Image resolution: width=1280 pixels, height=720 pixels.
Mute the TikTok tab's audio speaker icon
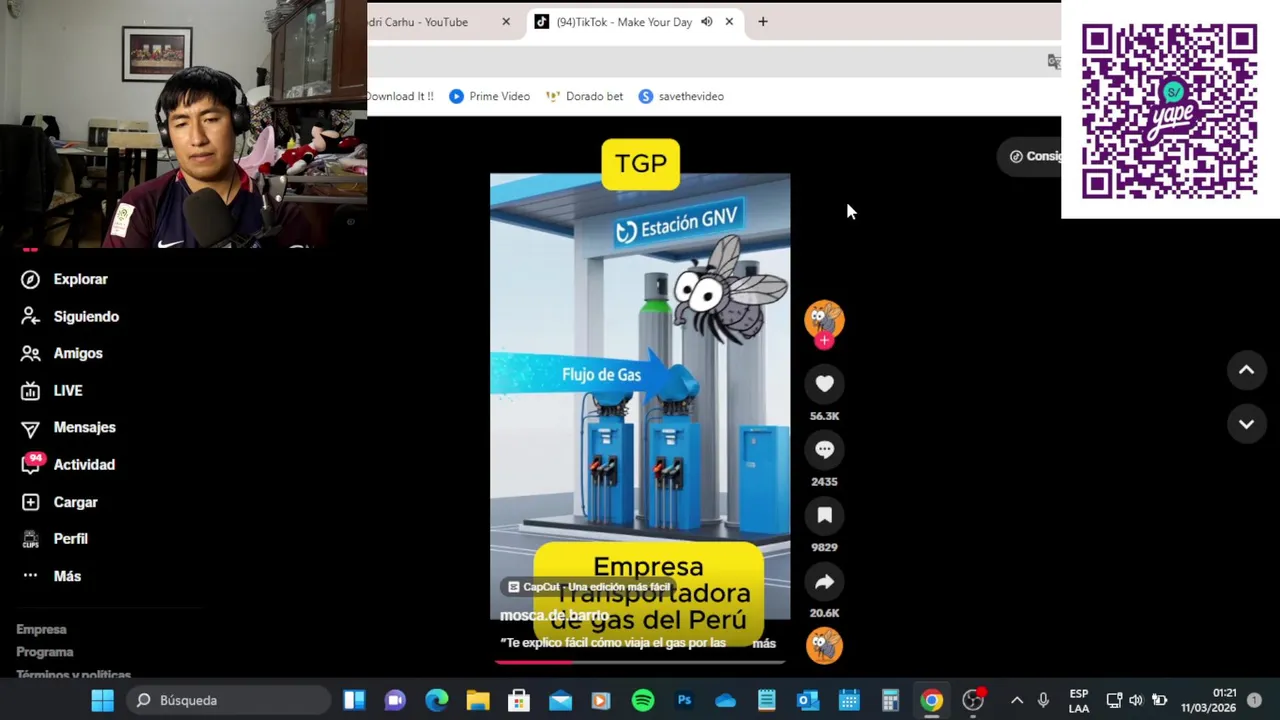[x=706, y=21]
